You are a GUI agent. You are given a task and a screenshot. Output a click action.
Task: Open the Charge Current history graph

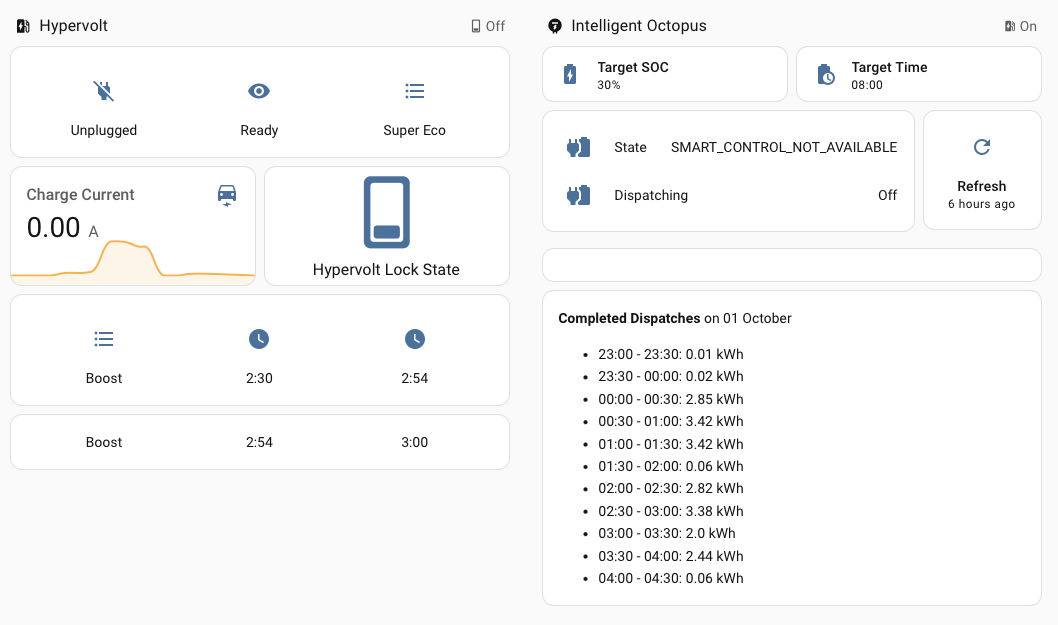click(x=132, y=262)
